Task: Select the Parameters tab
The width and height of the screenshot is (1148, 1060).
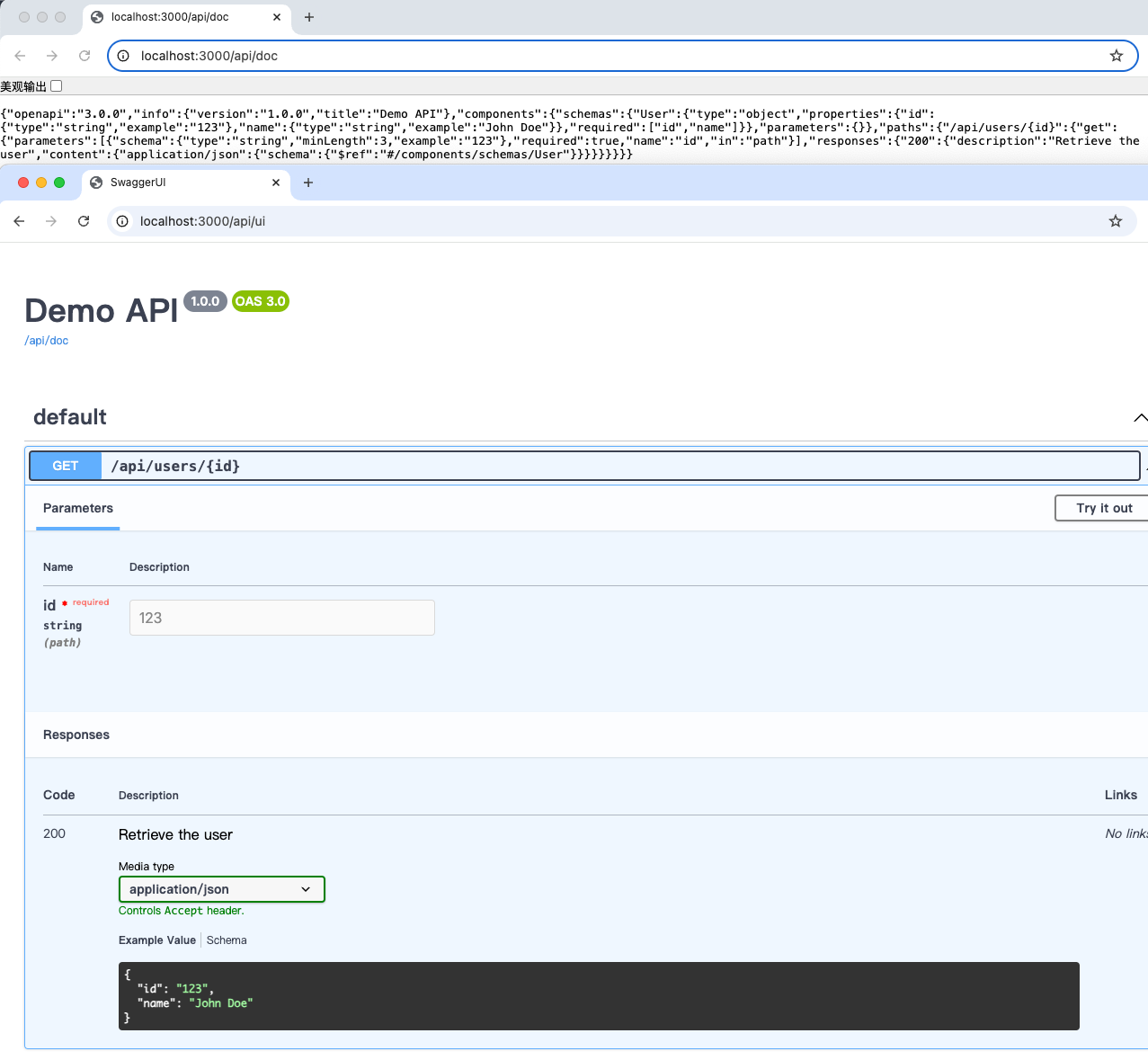Action: click(77, 508)
